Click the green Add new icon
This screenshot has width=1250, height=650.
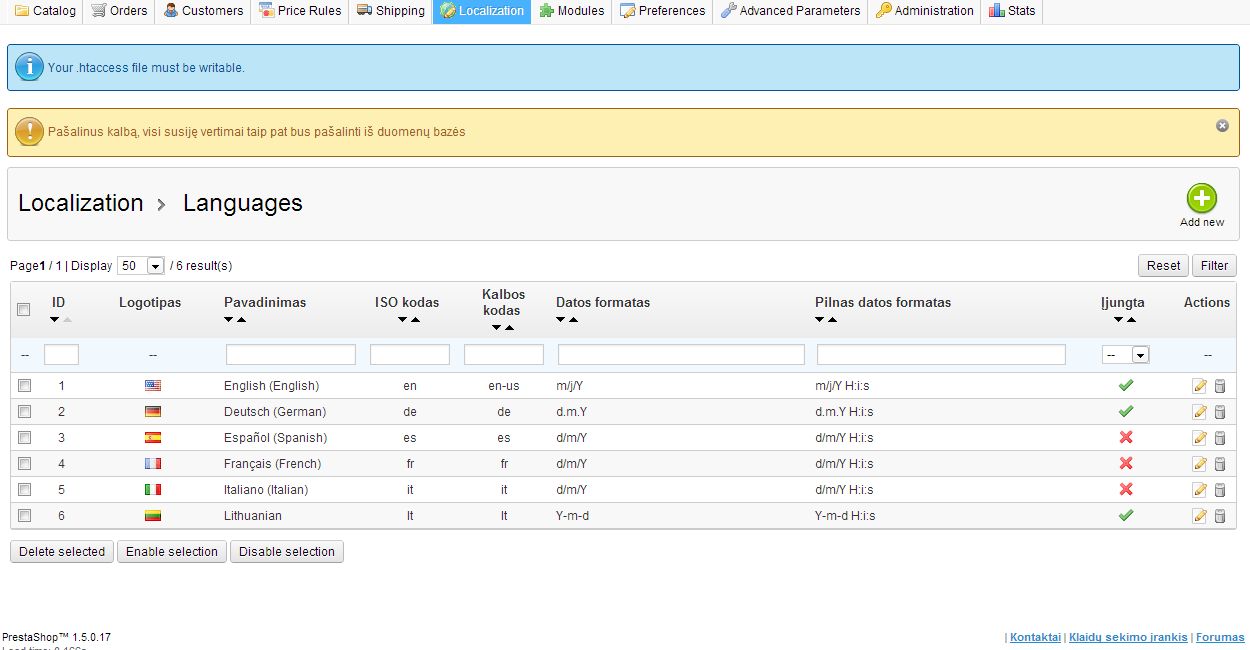1201,198
